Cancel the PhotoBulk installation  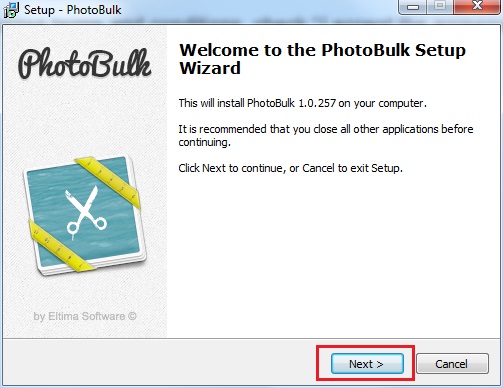coord(452,364)
